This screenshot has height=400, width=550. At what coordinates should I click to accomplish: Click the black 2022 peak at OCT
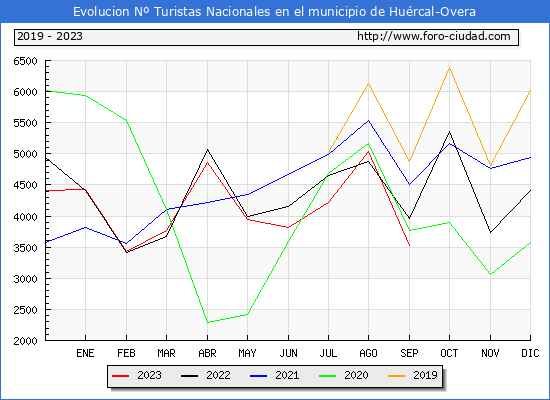[x=449, y=132]
